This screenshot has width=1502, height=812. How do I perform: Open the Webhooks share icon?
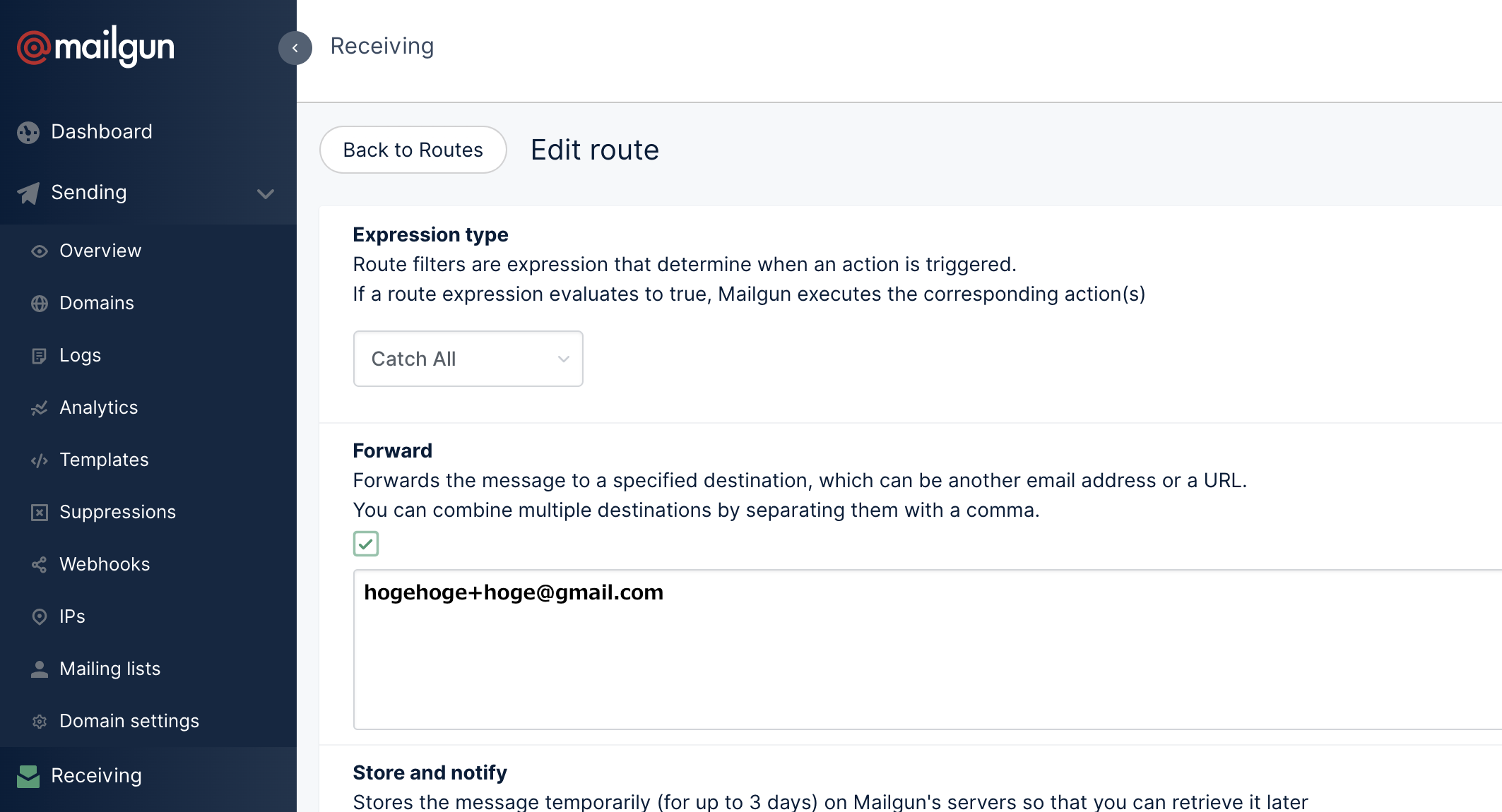click(40, 564)
